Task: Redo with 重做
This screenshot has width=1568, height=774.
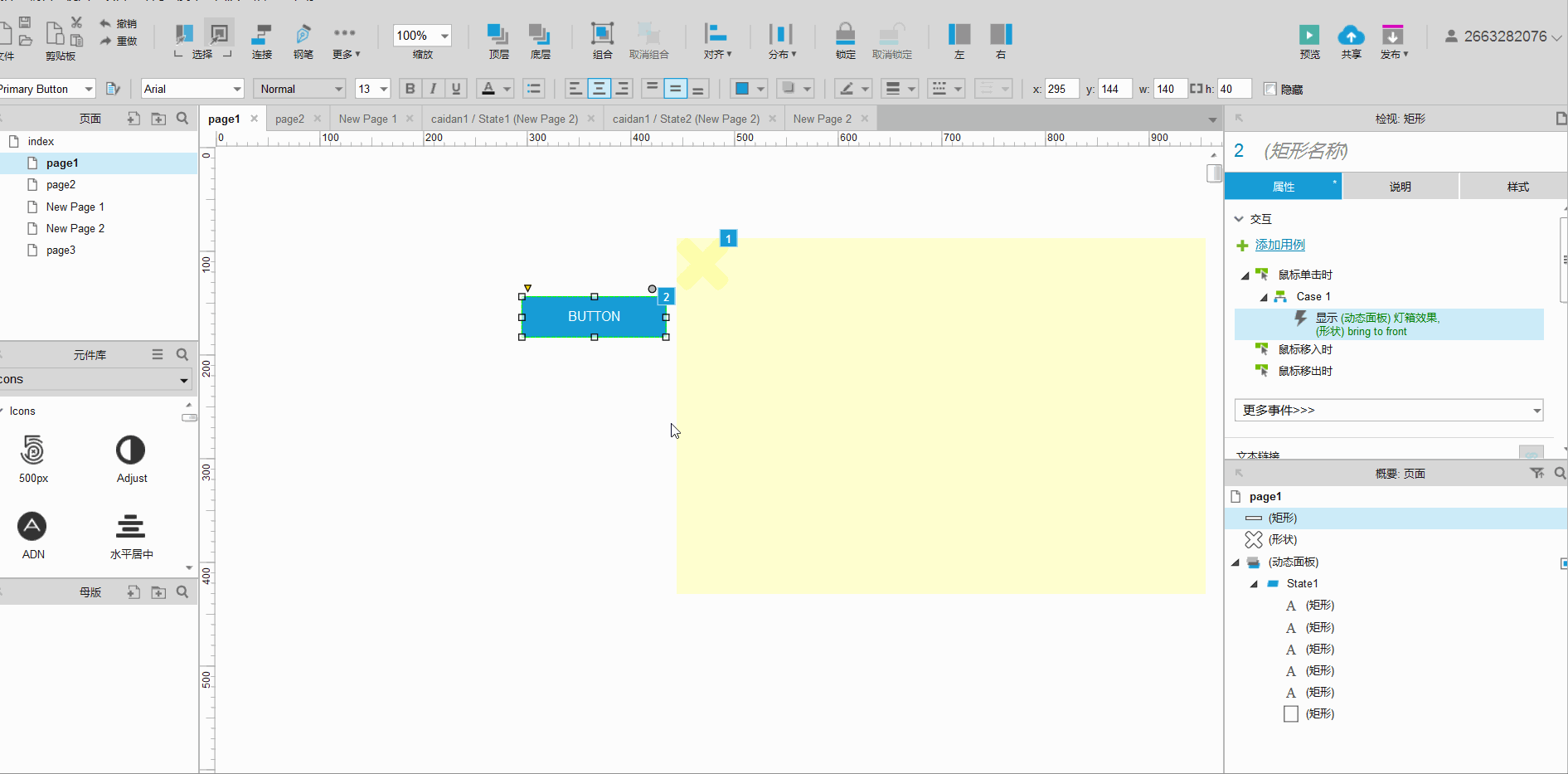Action: (118, 41)
